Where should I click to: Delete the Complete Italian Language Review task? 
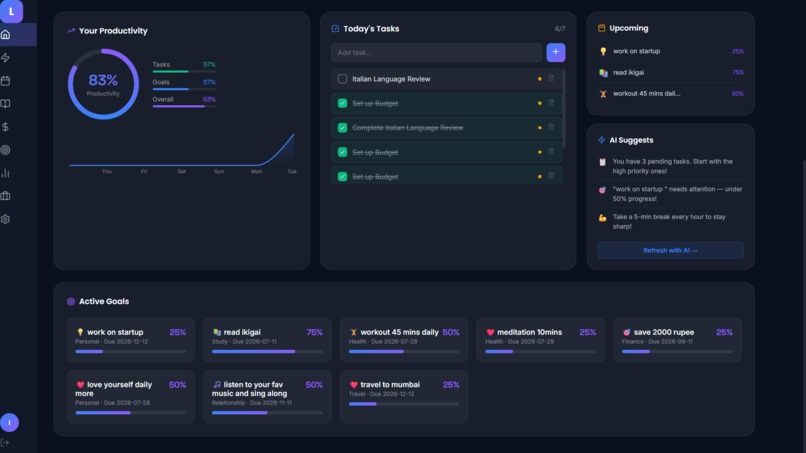[551, 127]
